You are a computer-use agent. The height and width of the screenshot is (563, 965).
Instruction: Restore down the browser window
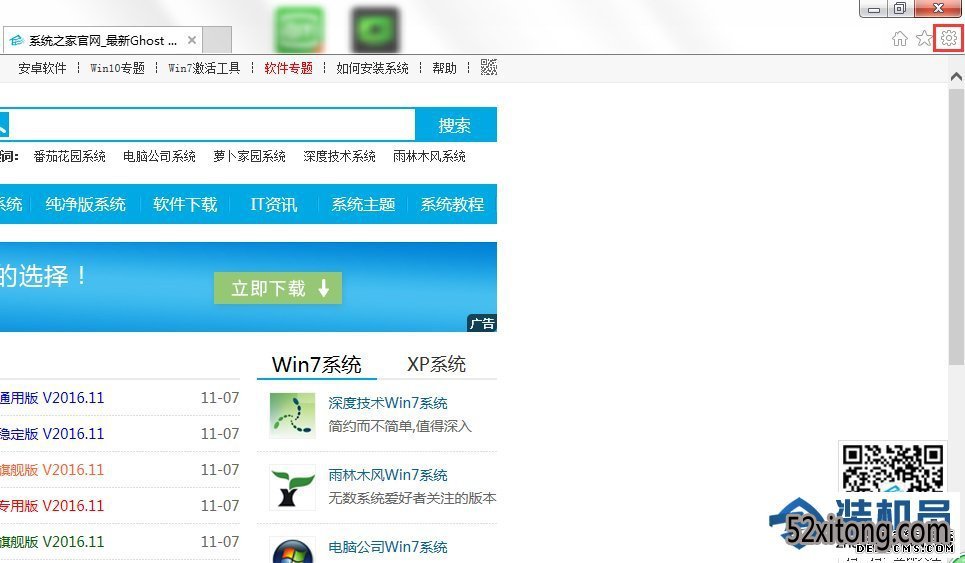pos(900,8)
